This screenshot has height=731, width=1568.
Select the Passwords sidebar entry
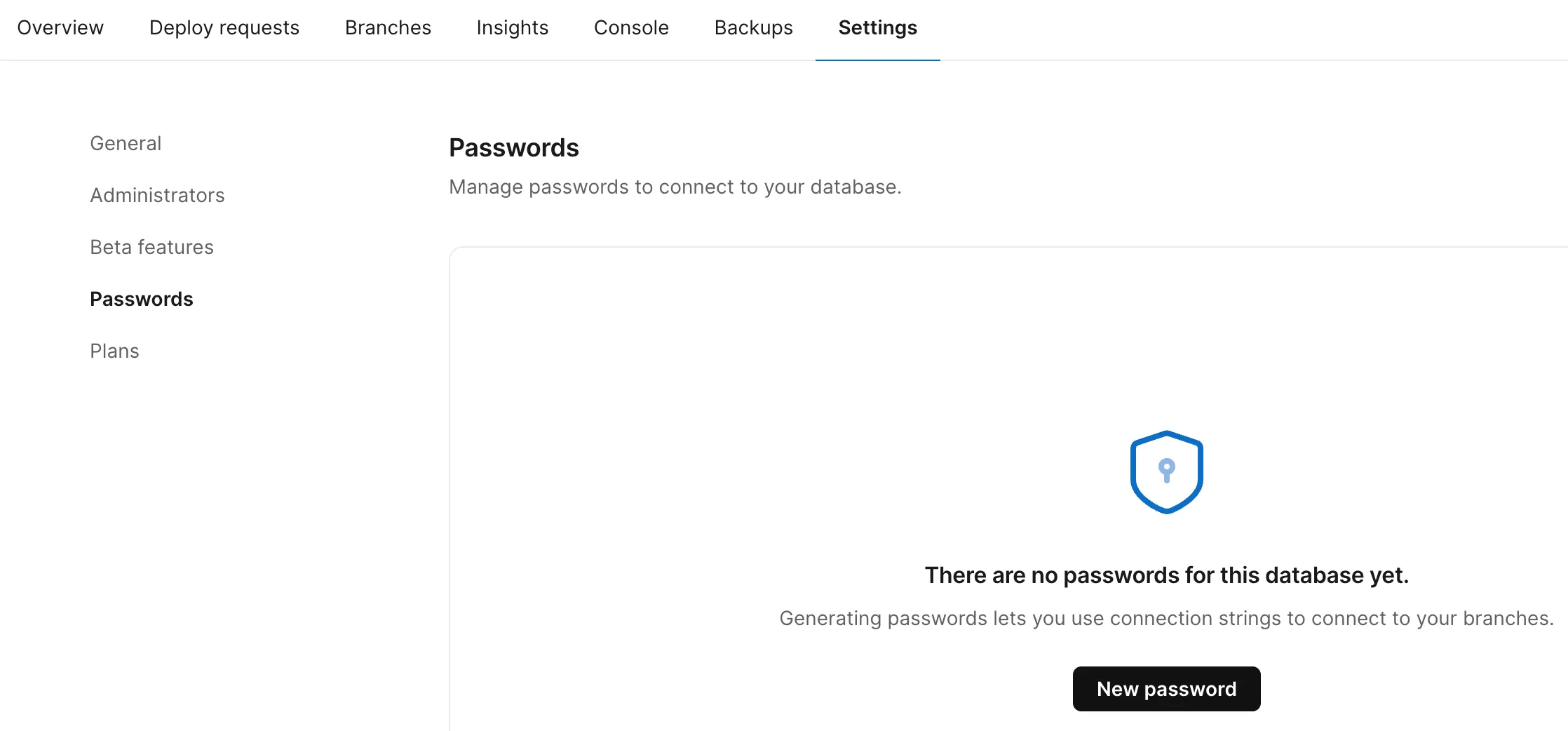pos(142,299)
